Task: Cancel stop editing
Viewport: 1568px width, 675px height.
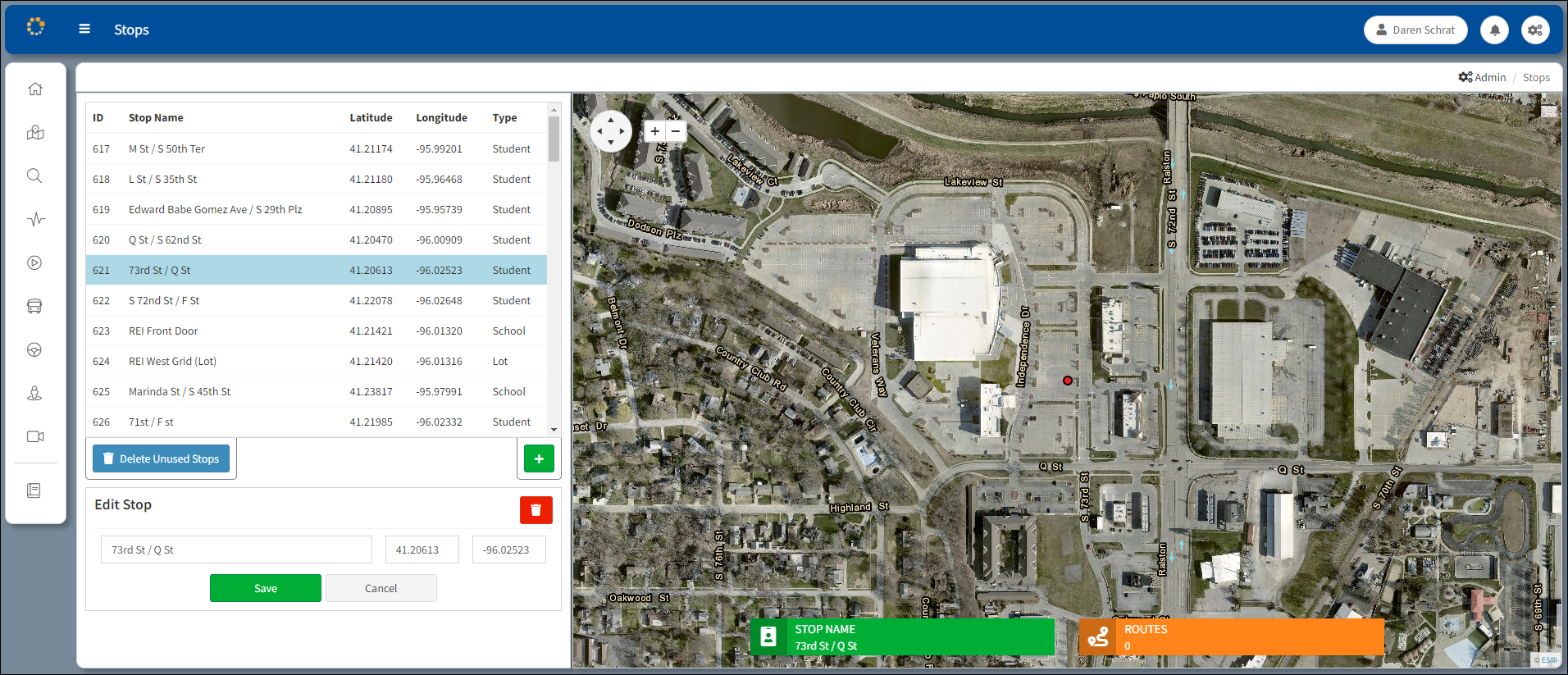Action: 381,588
